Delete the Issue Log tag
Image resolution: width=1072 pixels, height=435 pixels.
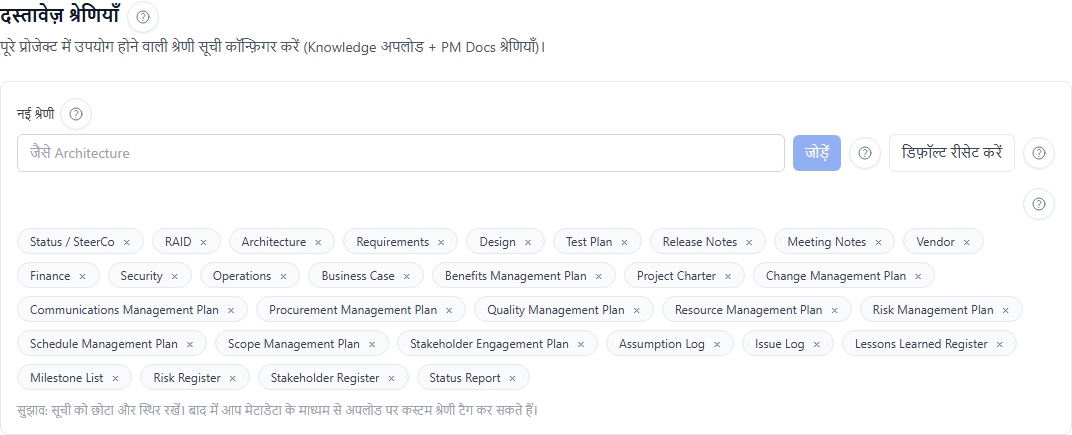[x=817, y=344]
